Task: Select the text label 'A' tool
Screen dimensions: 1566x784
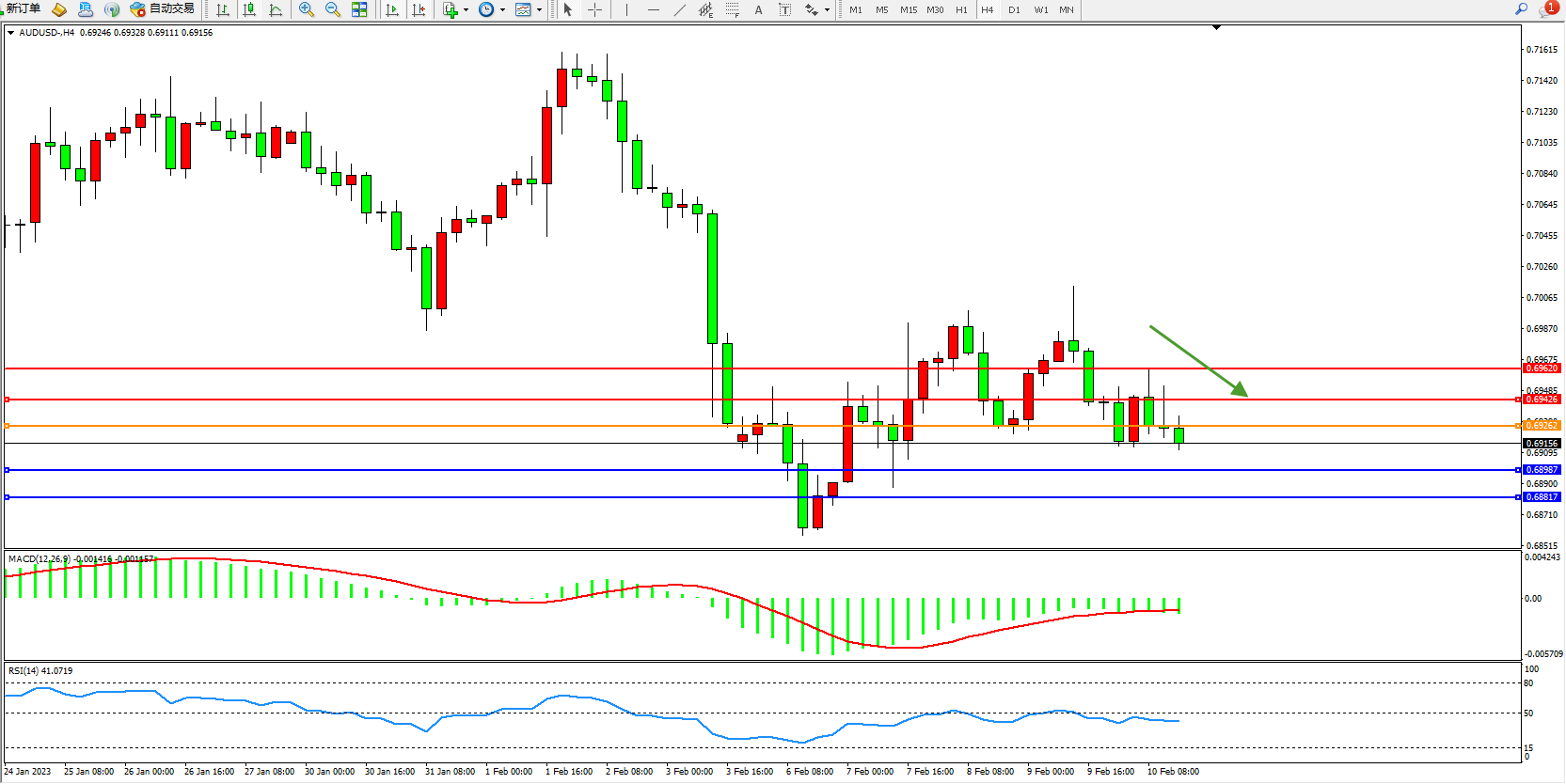Action: pos(758,9)
